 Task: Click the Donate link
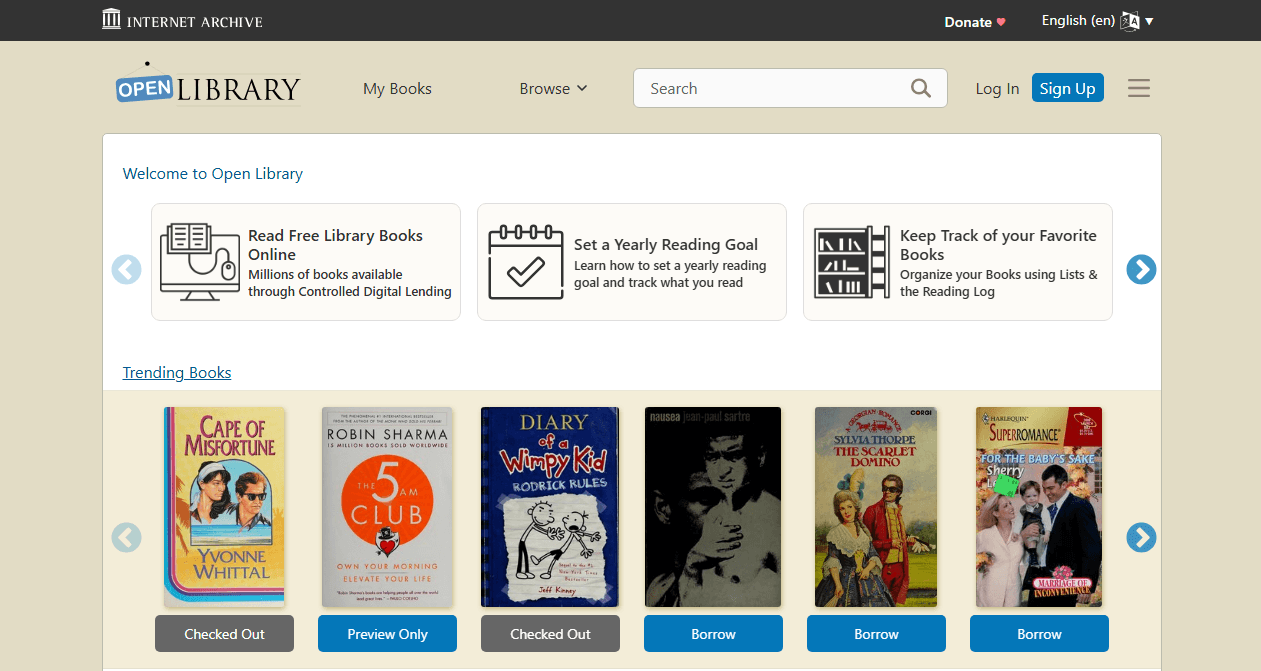tap(975, 21)
